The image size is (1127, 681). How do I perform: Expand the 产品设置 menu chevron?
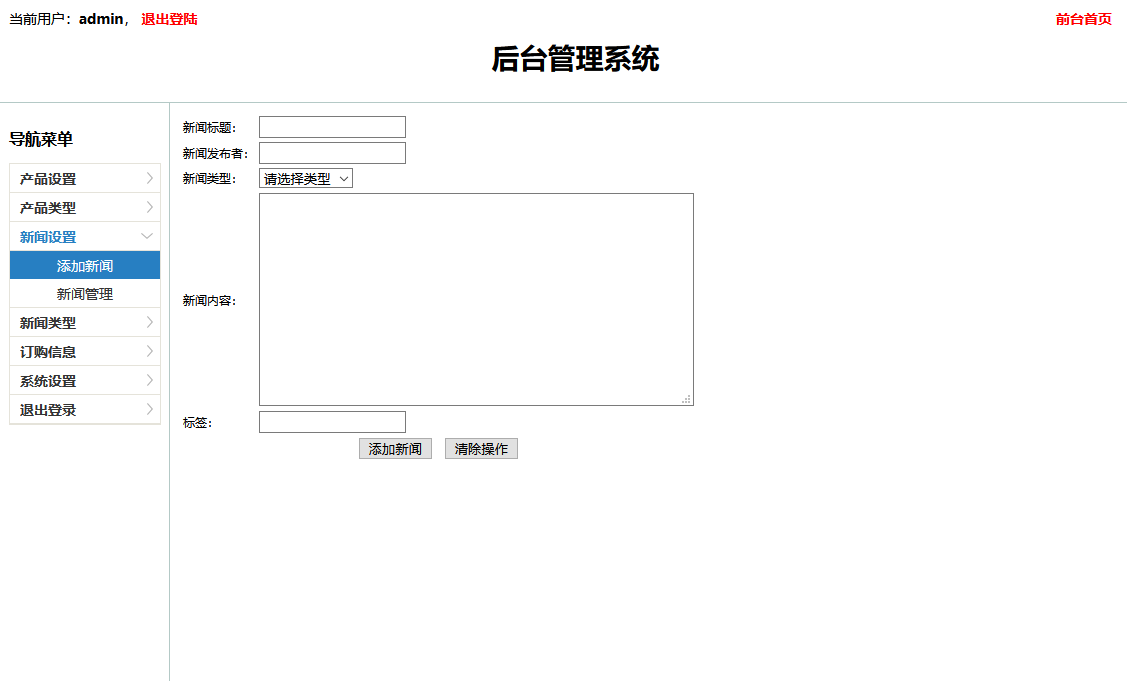(x=149, y=179)
